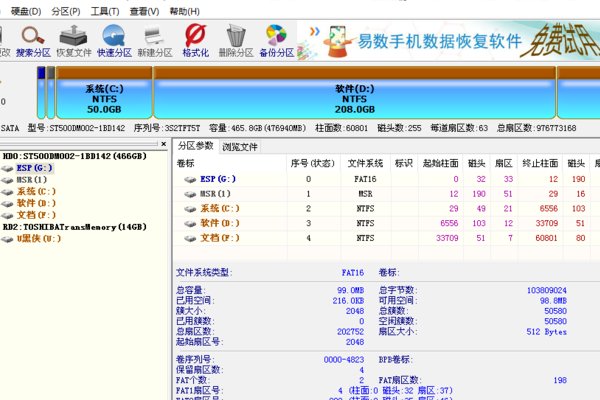Click the 搜索分区 magnifier icon
600x400 pixels.
33,35
